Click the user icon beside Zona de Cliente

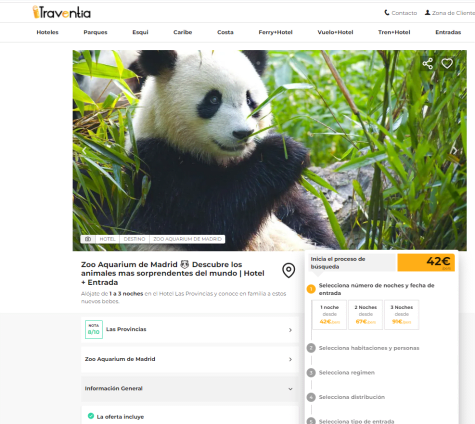click(x=427, y=13)
